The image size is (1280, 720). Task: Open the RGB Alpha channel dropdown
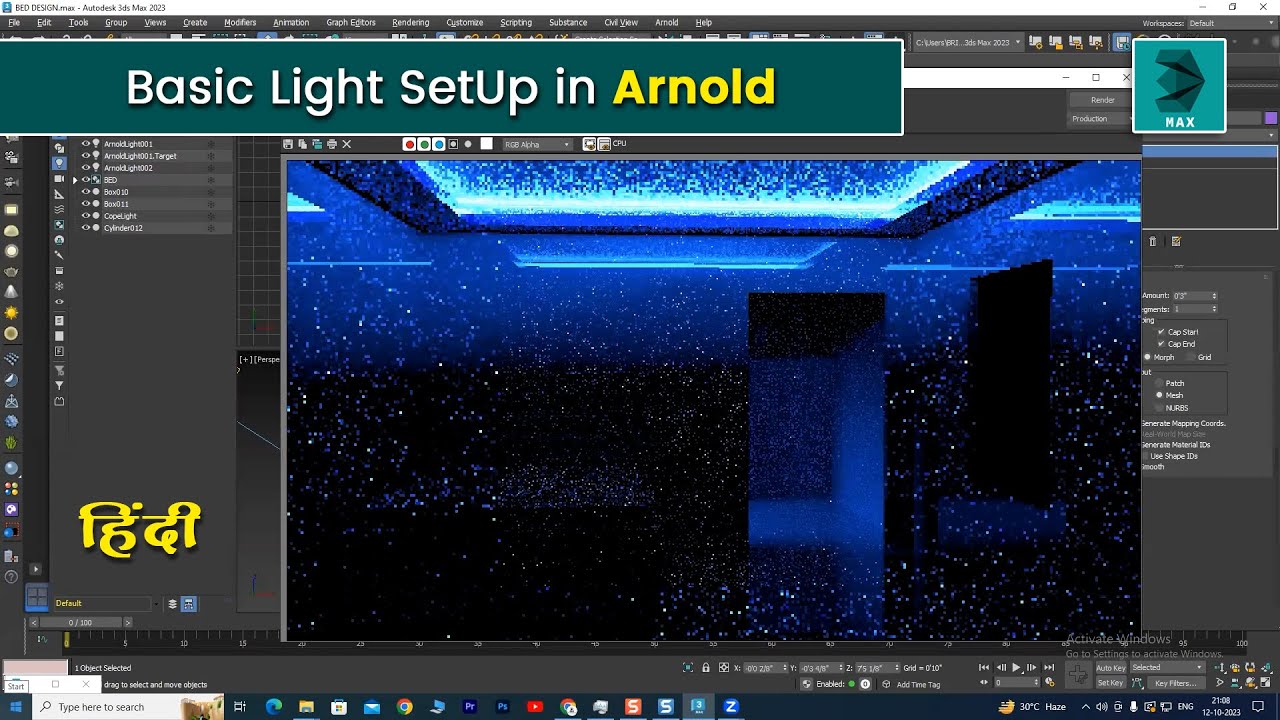click(x=537, y=144)
